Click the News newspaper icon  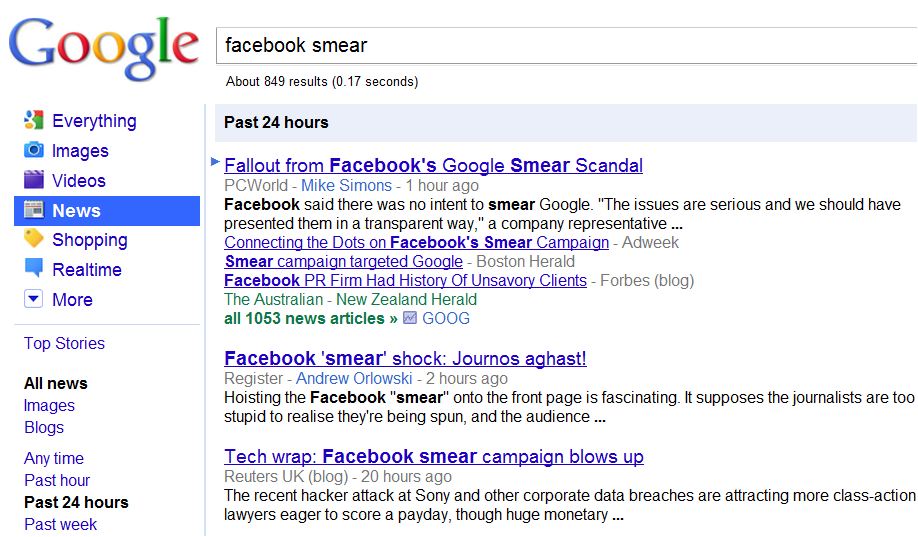pyautogui.click(x=34, y=210)
